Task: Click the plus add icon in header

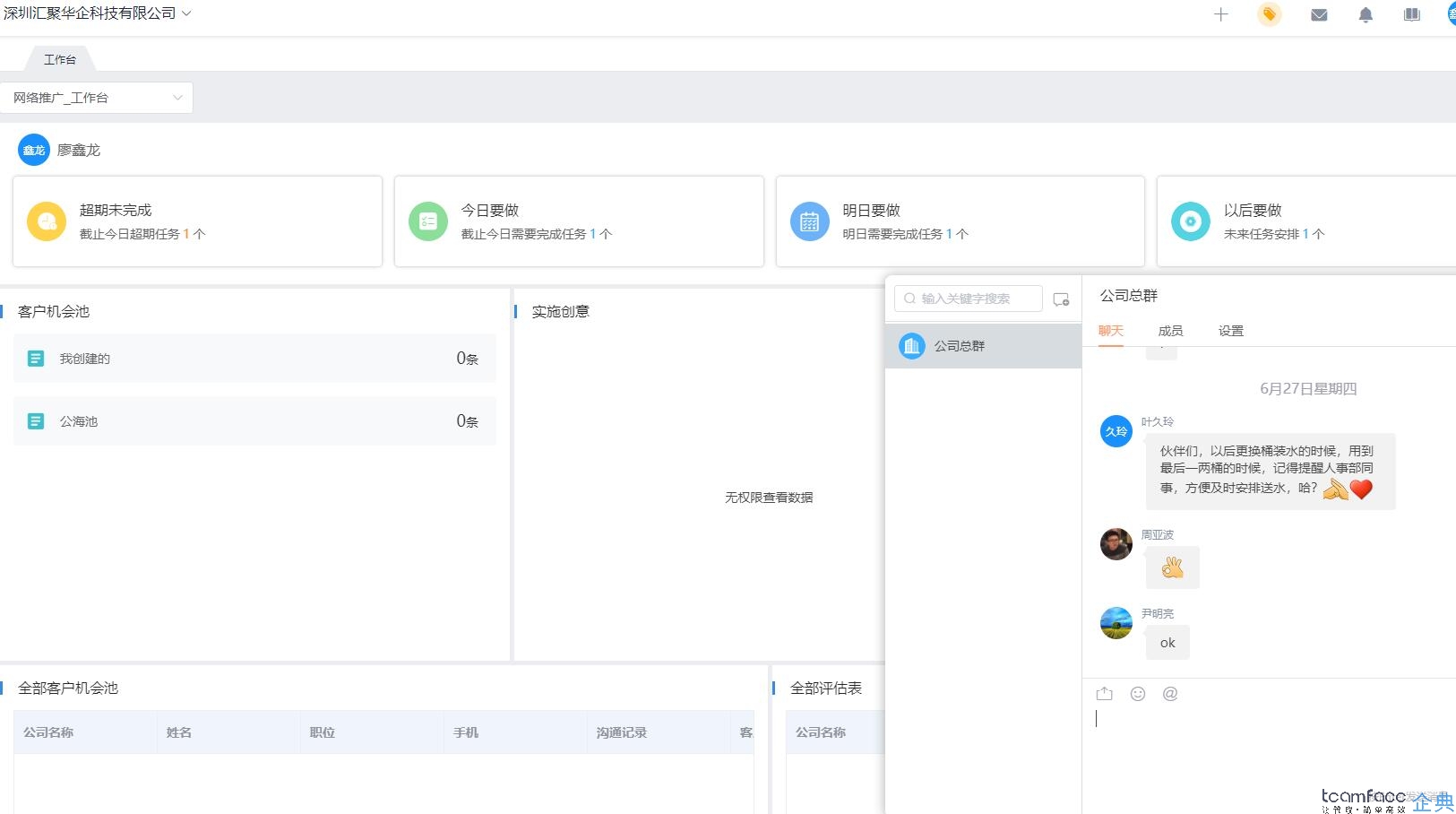Action: tap(1220, 14)
